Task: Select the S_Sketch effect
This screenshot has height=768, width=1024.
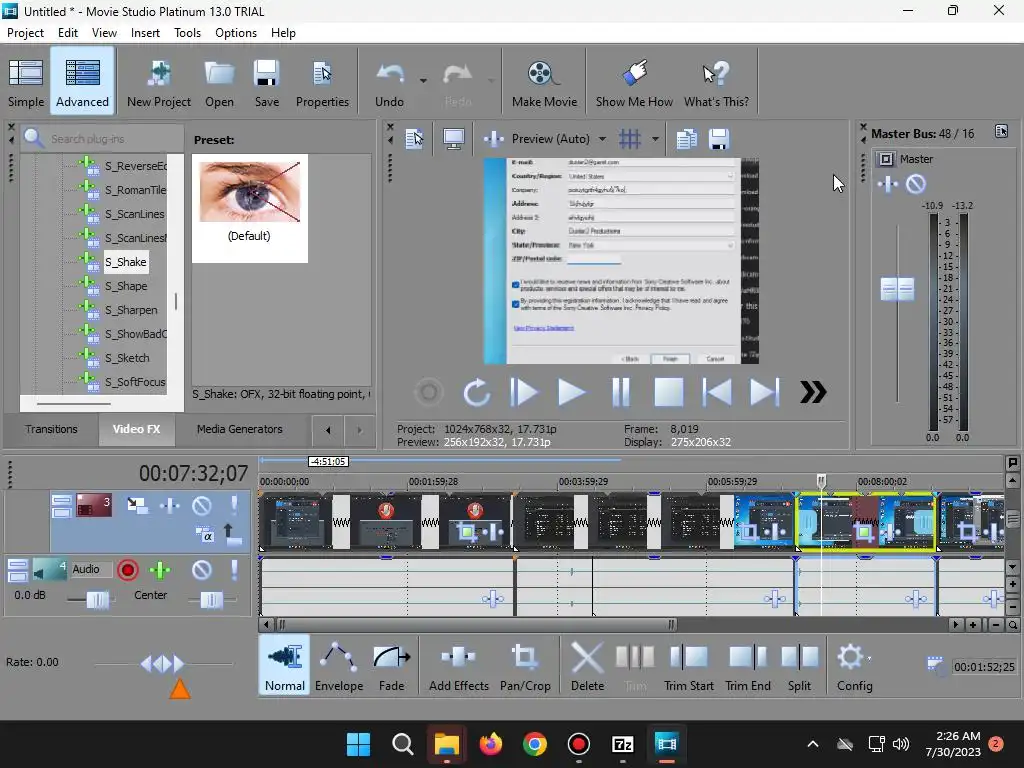Action: pyautogui.click(x=127, y=358)
